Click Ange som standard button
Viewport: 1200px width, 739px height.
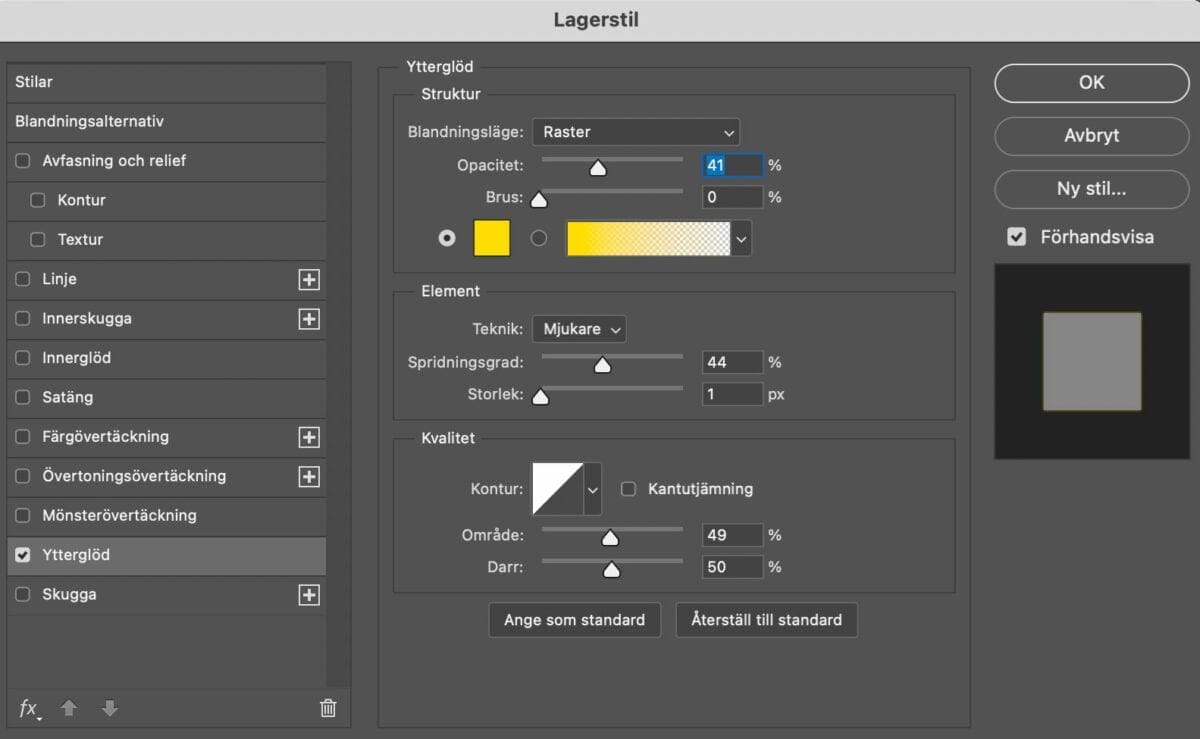[575, 620]
